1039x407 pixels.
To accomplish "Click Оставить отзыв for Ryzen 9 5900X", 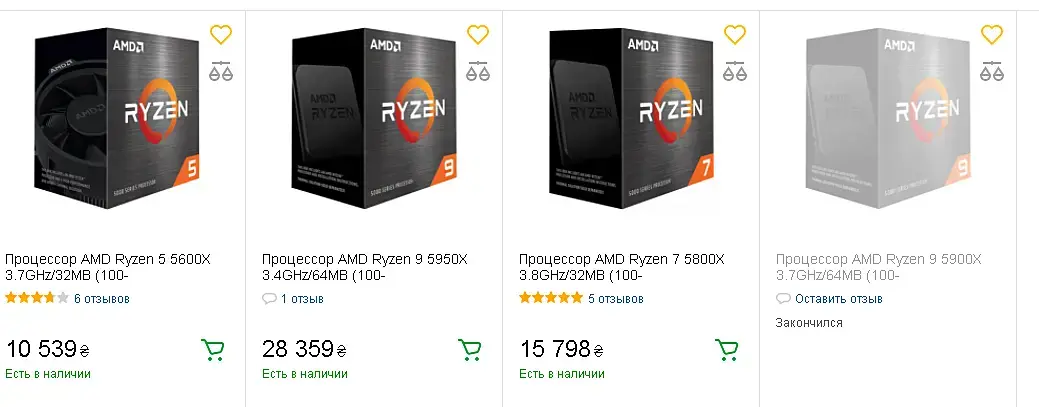I will click(838, 299).
